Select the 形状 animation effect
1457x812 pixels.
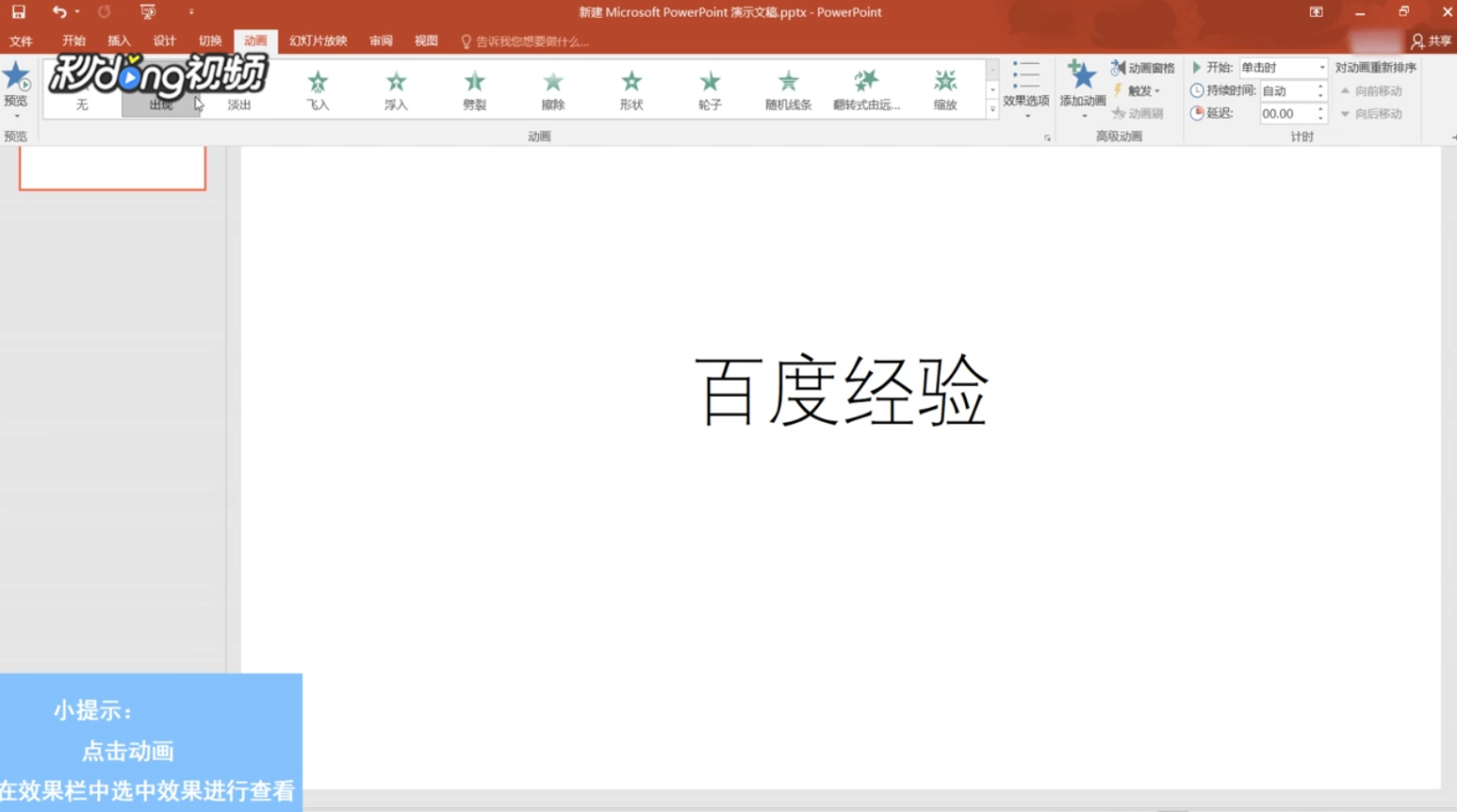631,89
